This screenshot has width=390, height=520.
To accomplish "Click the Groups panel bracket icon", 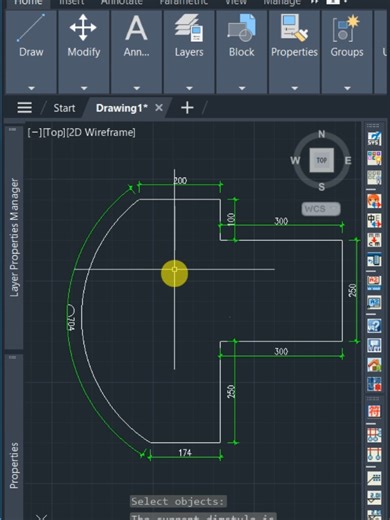I will [347, 29].
